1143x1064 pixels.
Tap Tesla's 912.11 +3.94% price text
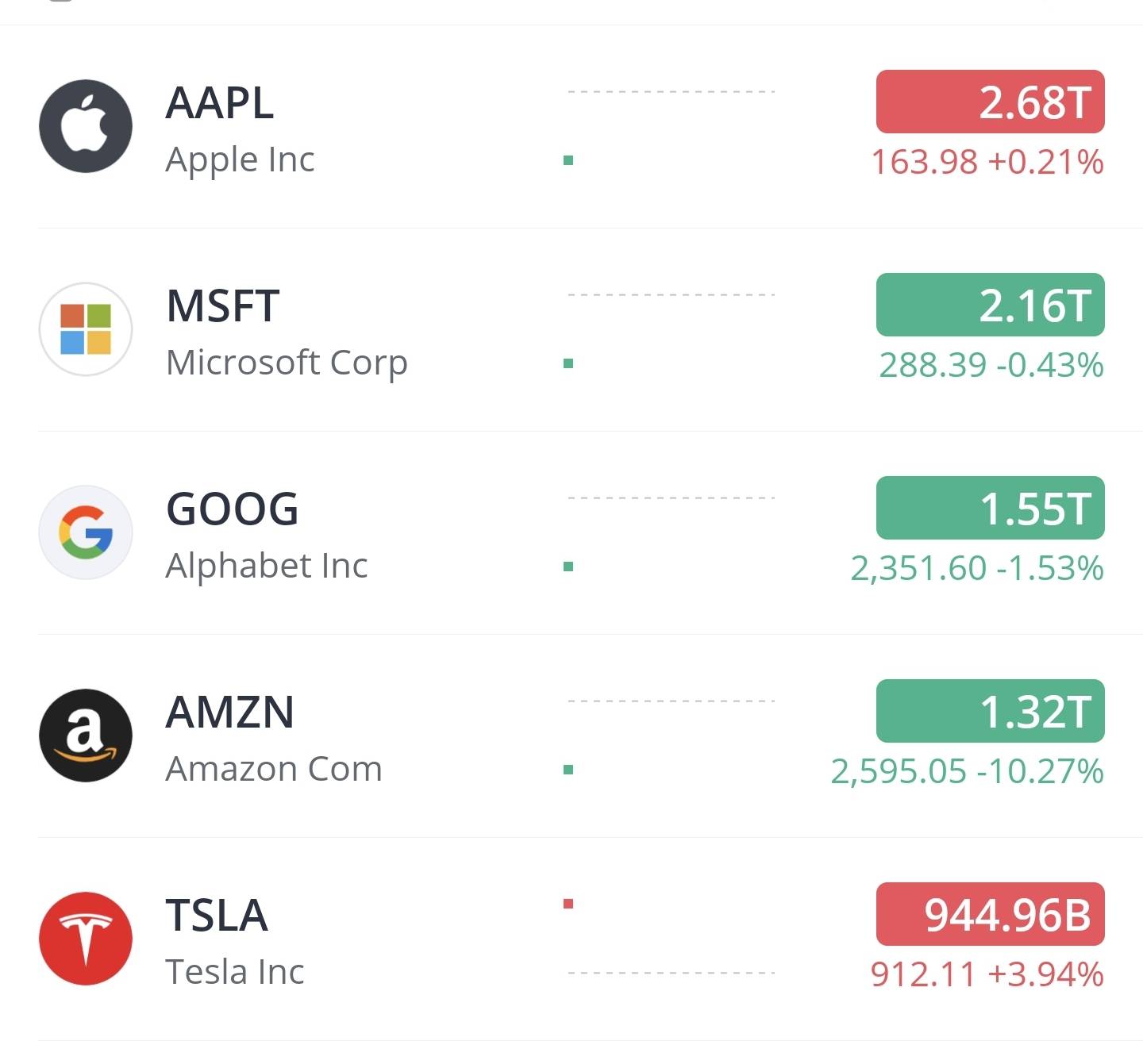click(987, 975)
